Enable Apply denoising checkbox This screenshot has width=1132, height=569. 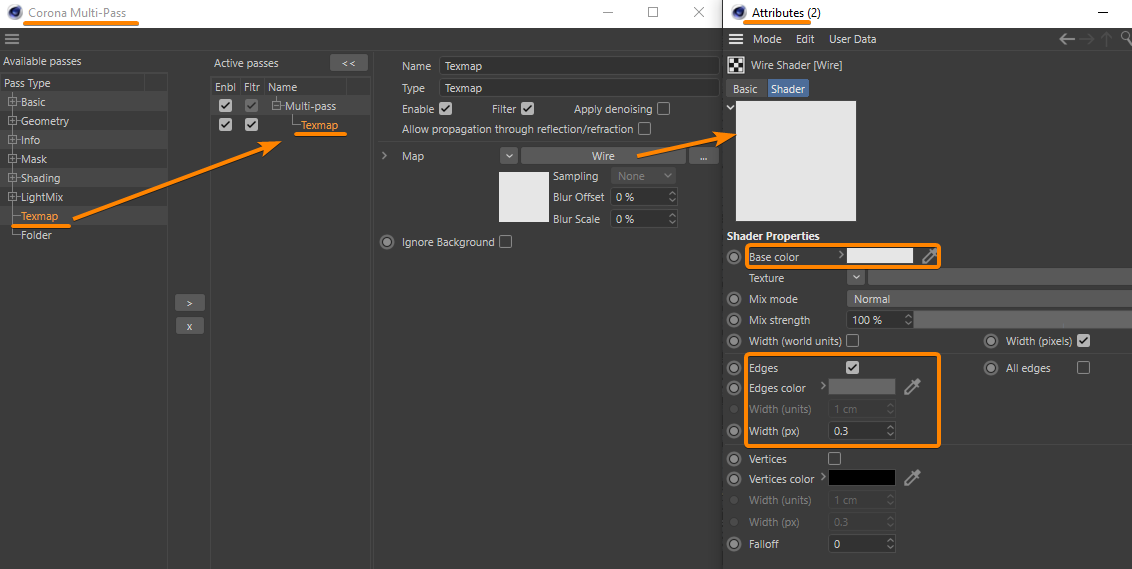pos(663,108)
